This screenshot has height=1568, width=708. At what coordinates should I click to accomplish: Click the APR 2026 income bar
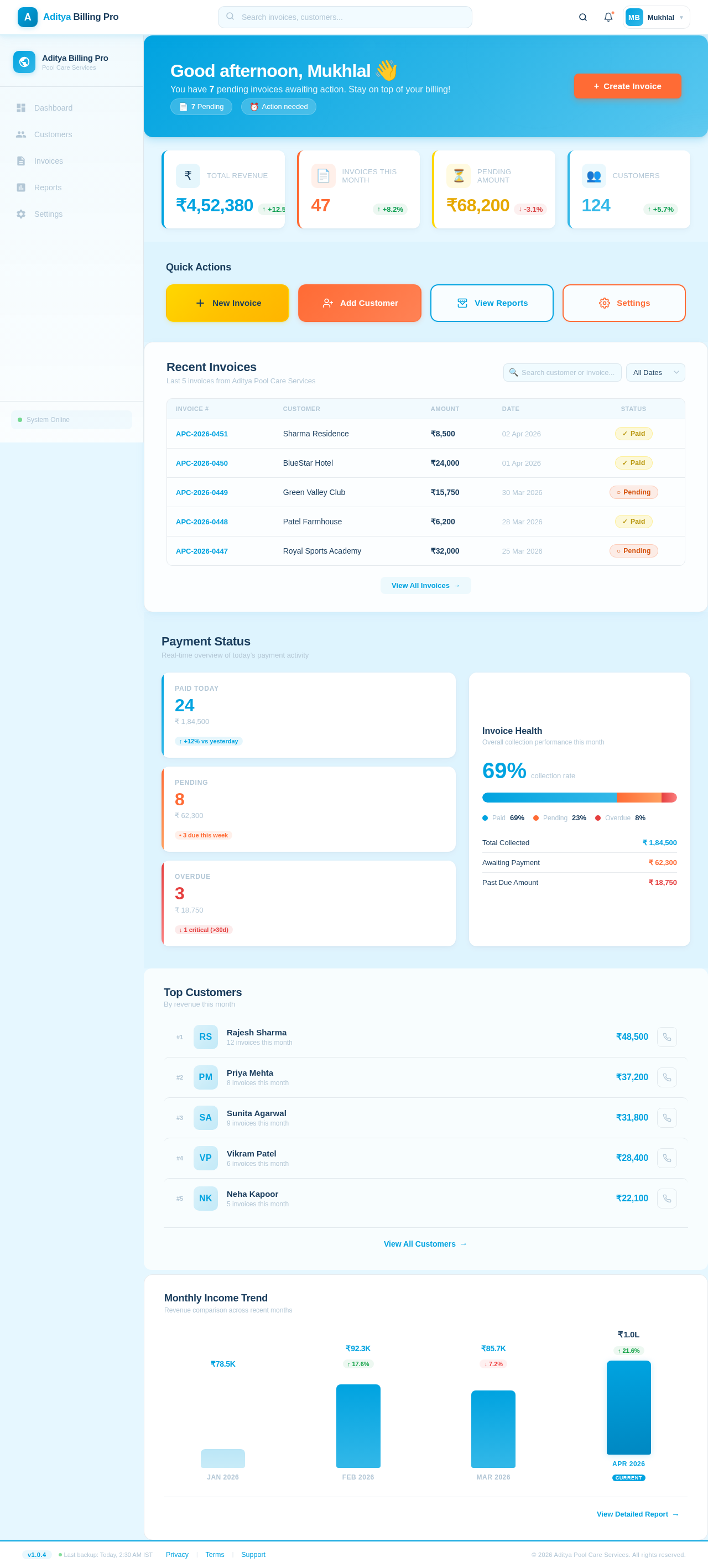tap(628, 1407)
